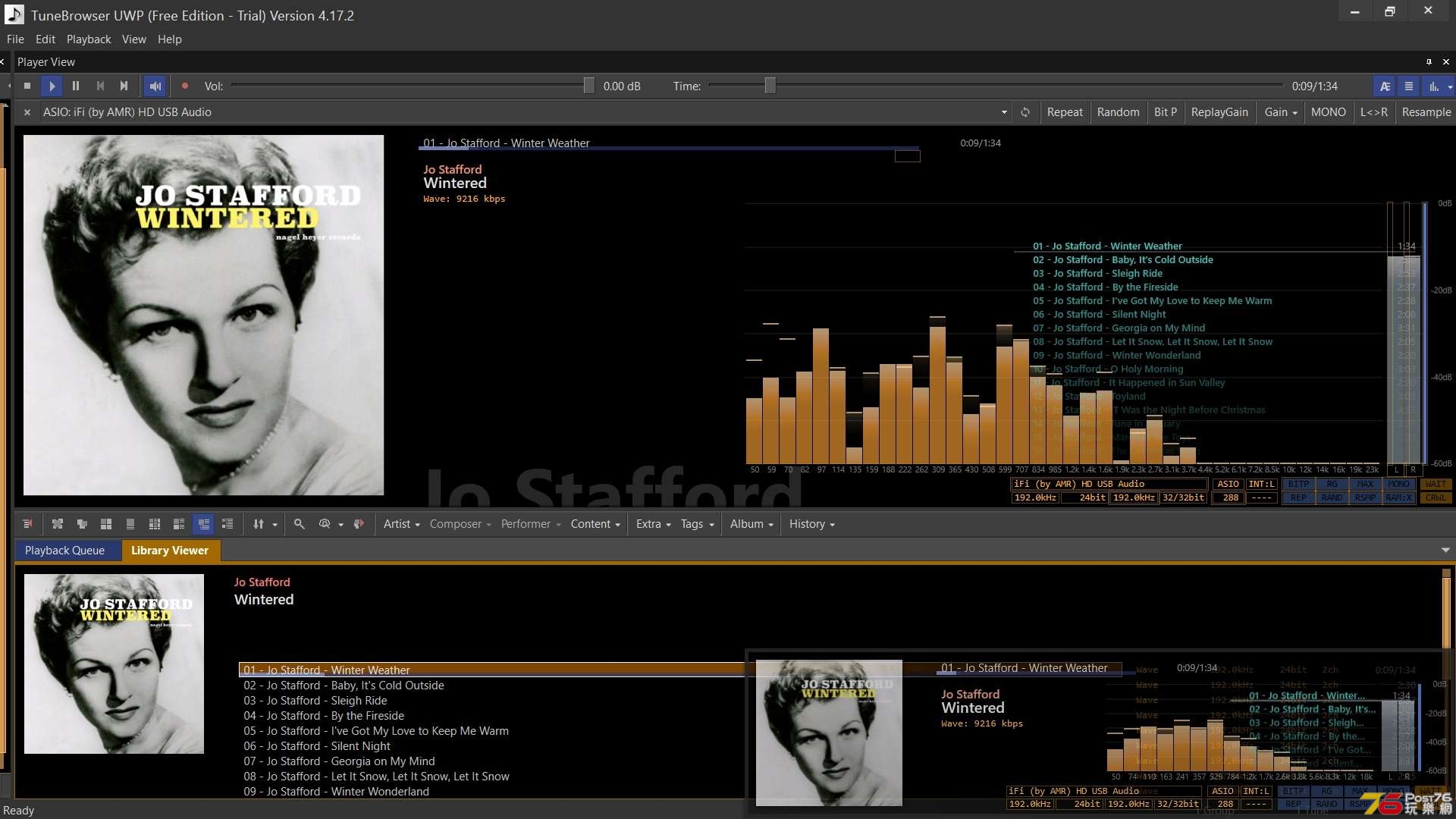Screen dimensions: 1456x819
Task: Expand the tab overflow arrow at right
Action: click(x=1445, y=551)
